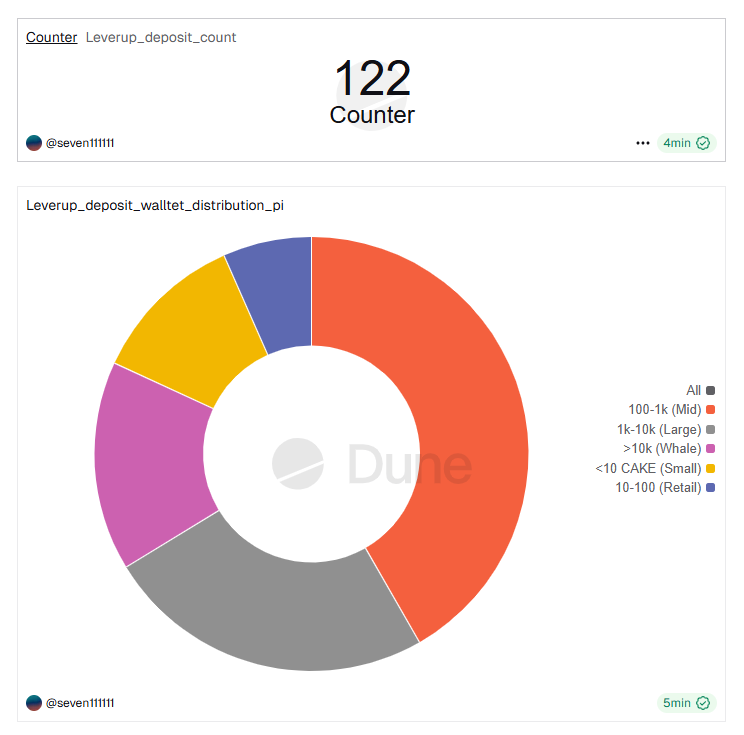
Task: Open the counter panel's three-dot menu
Action: coord(642,143)
